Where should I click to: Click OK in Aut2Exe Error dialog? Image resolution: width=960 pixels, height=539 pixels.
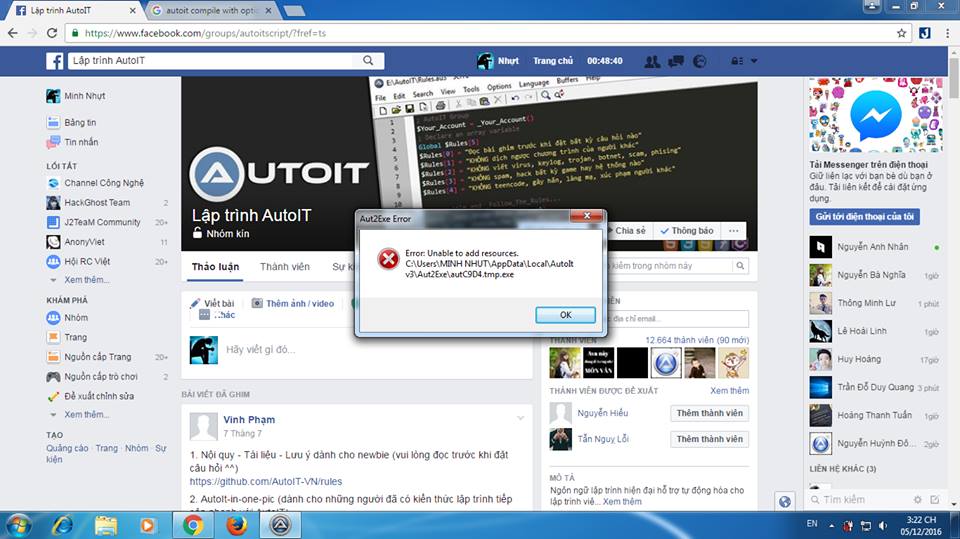pos(565,315)
